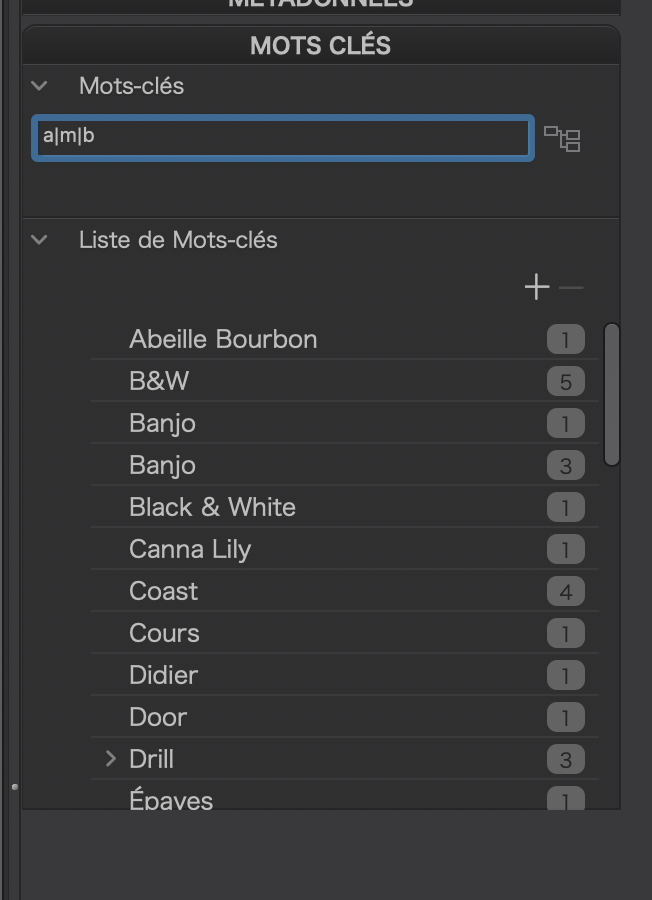Click the keyword list scrollbar thumb

(x=612, y=394)
